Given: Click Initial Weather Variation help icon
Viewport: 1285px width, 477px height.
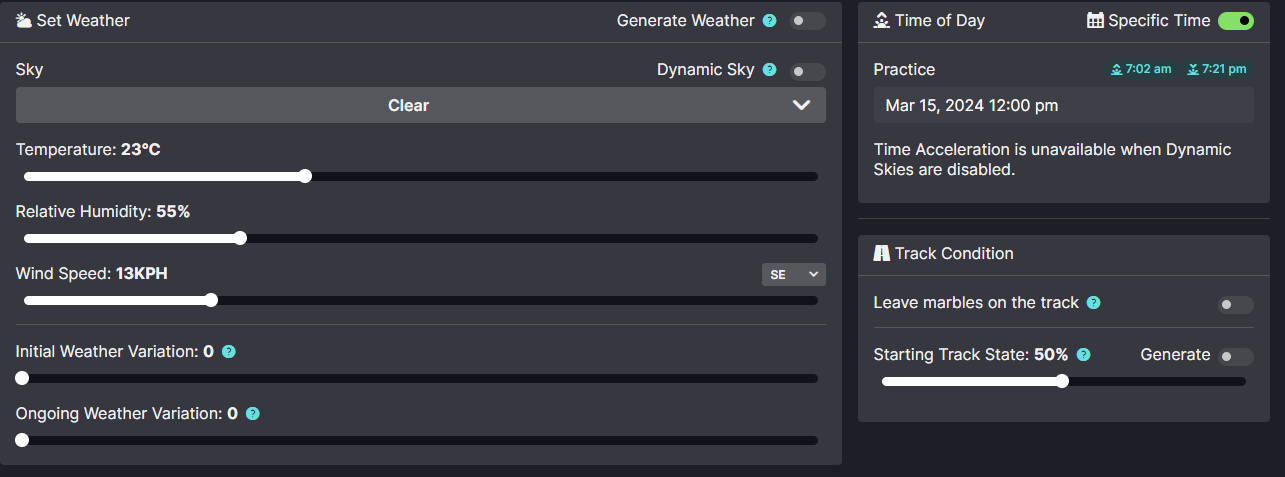Looking at the screenshot, I should point(229,352).
